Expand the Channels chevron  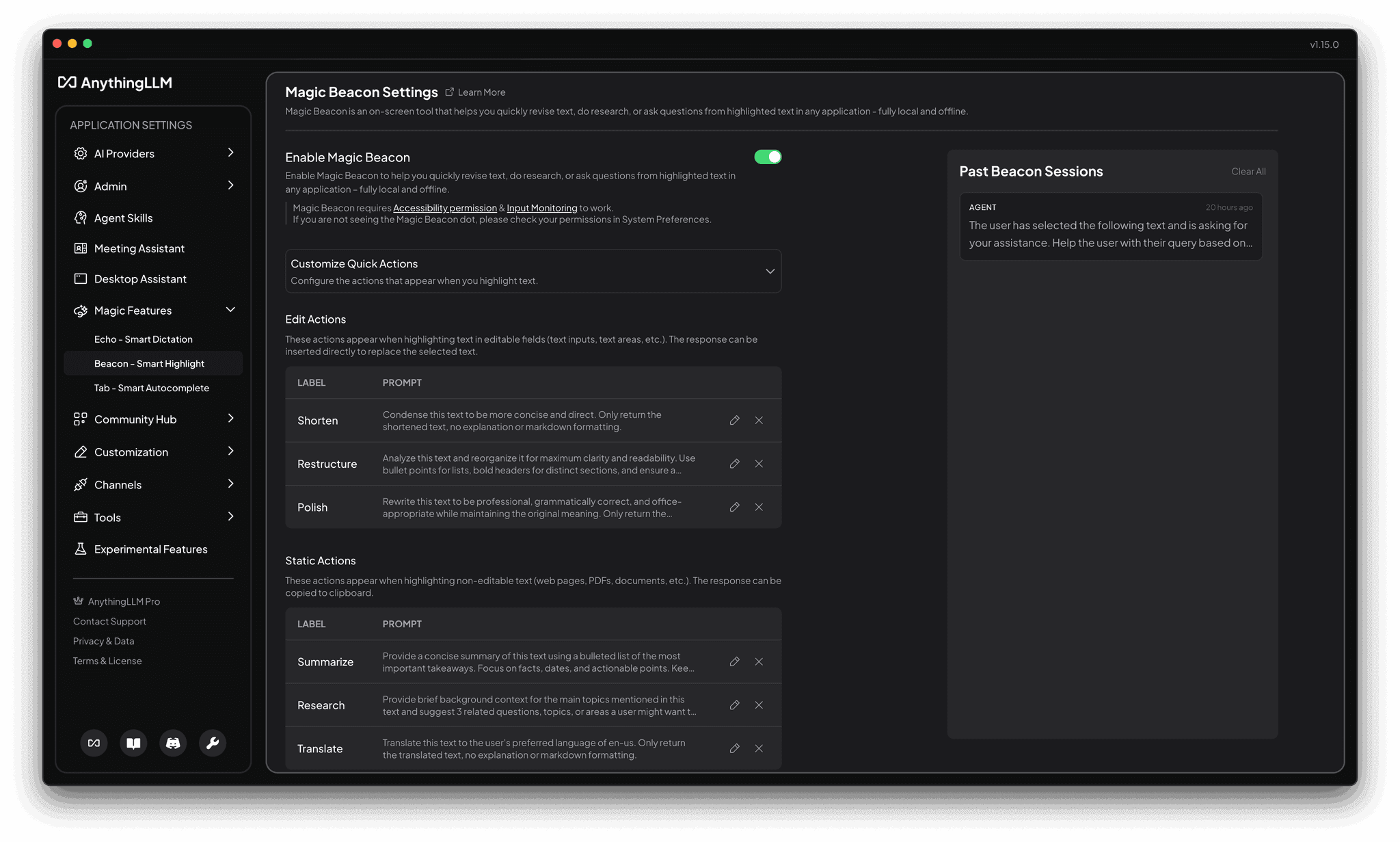230,484
